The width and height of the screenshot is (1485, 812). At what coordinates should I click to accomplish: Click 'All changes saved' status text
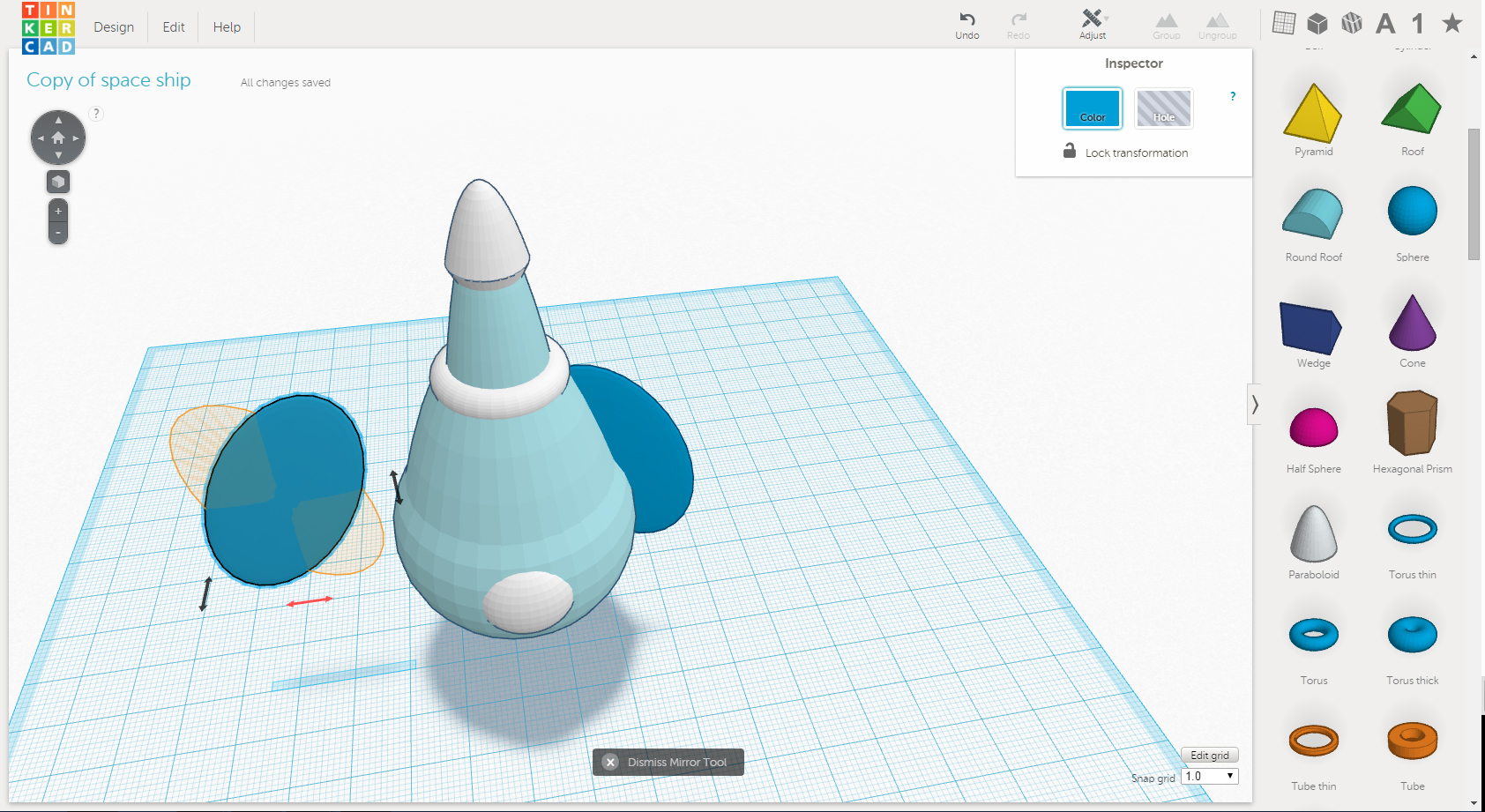(x=286, y=83)
